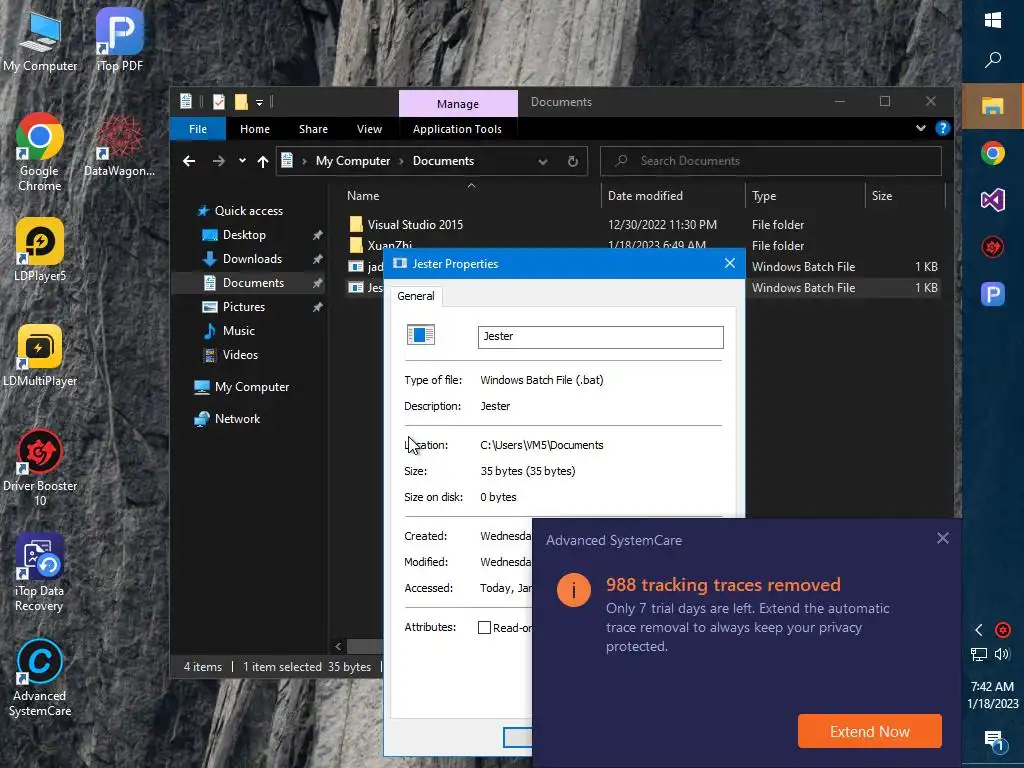Open Chrome from the taskbar

click(993, 153)
